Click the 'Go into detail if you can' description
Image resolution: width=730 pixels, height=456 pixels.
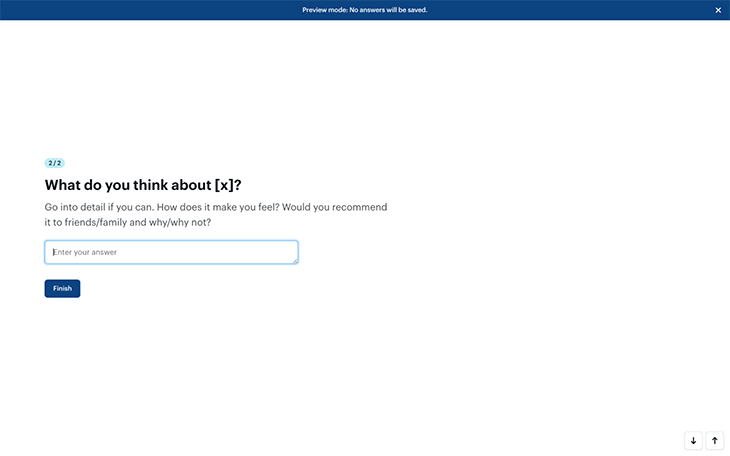(216, 215)
